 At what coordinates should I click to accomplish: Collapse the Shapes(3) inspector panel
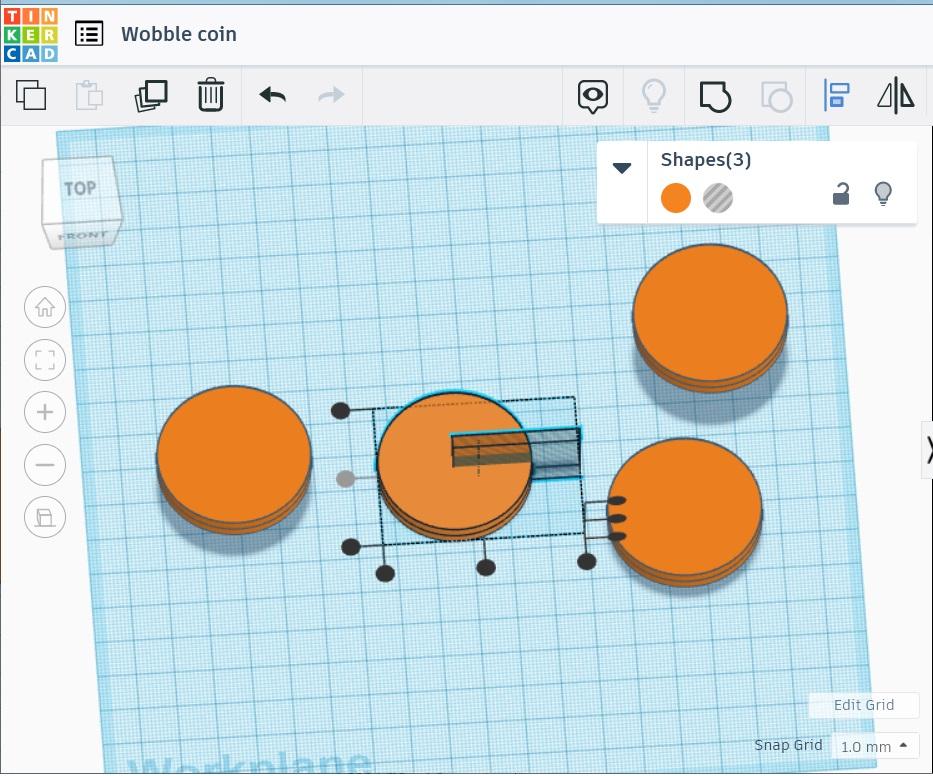point(622,168)
